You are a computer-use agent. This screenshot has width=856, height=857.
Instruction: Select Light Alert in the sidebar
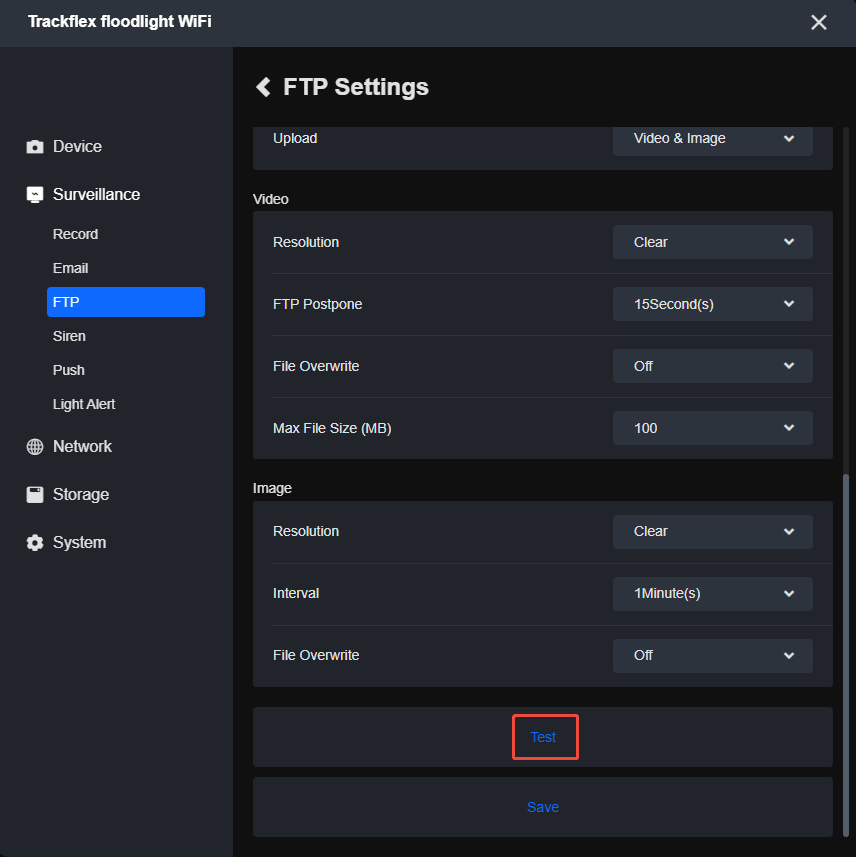pos(84,404)
